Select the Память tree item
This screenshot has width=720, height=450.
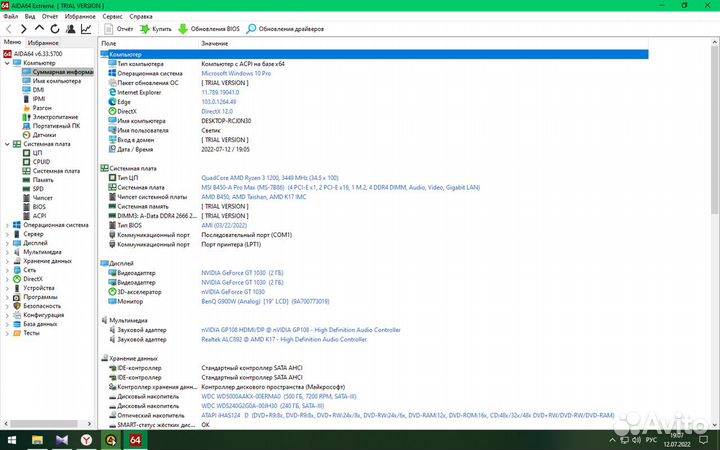click(x=38, y=180)
